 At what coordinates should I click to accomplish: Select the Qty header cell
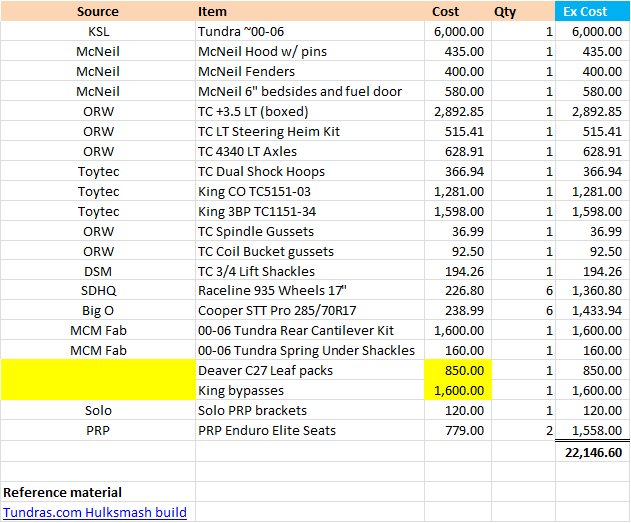pos(523,11)
